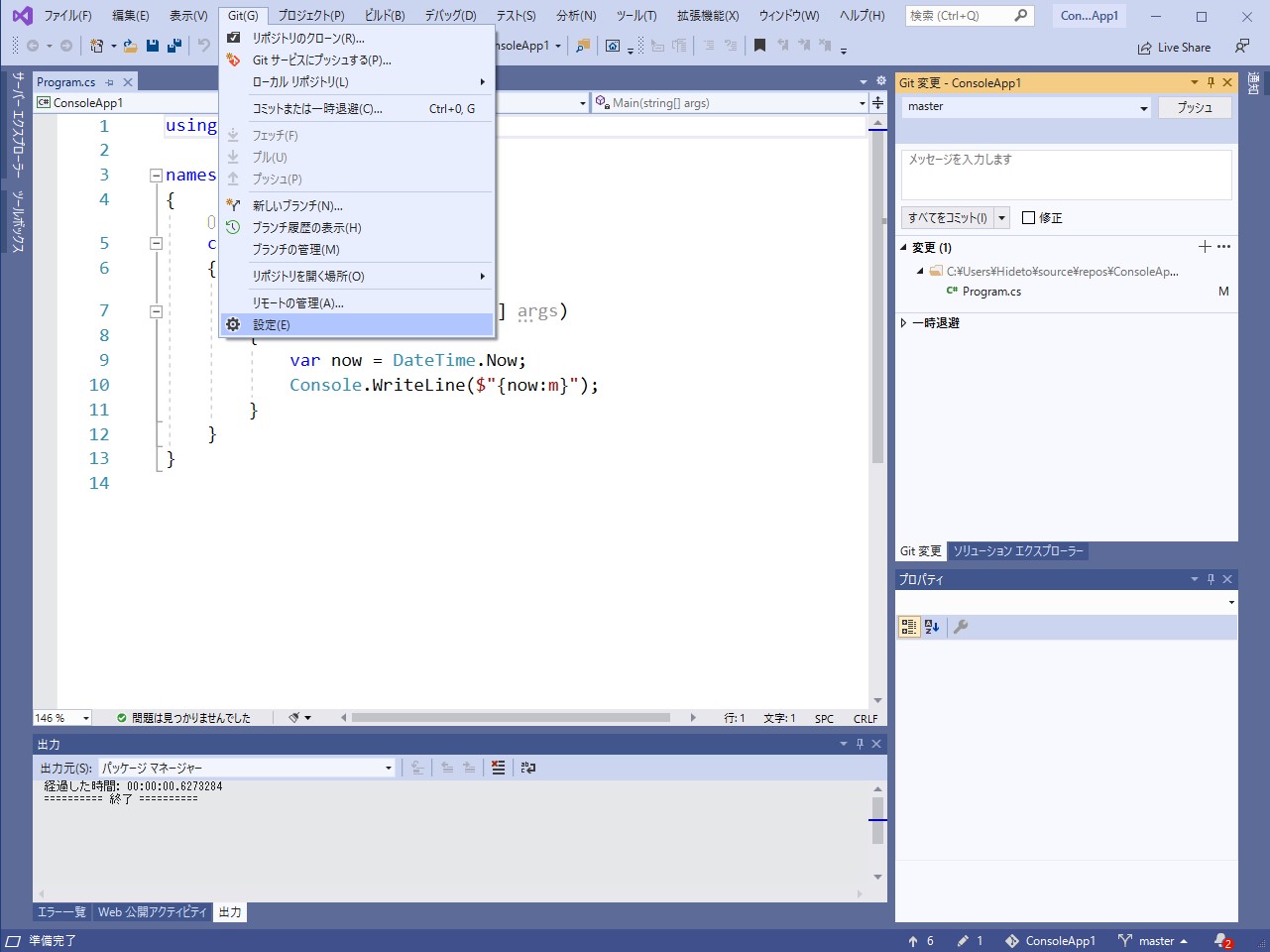Click the editor horizontal scrollbar
The height and width of the screenshot is (952, 1270).
pos(511,718)
